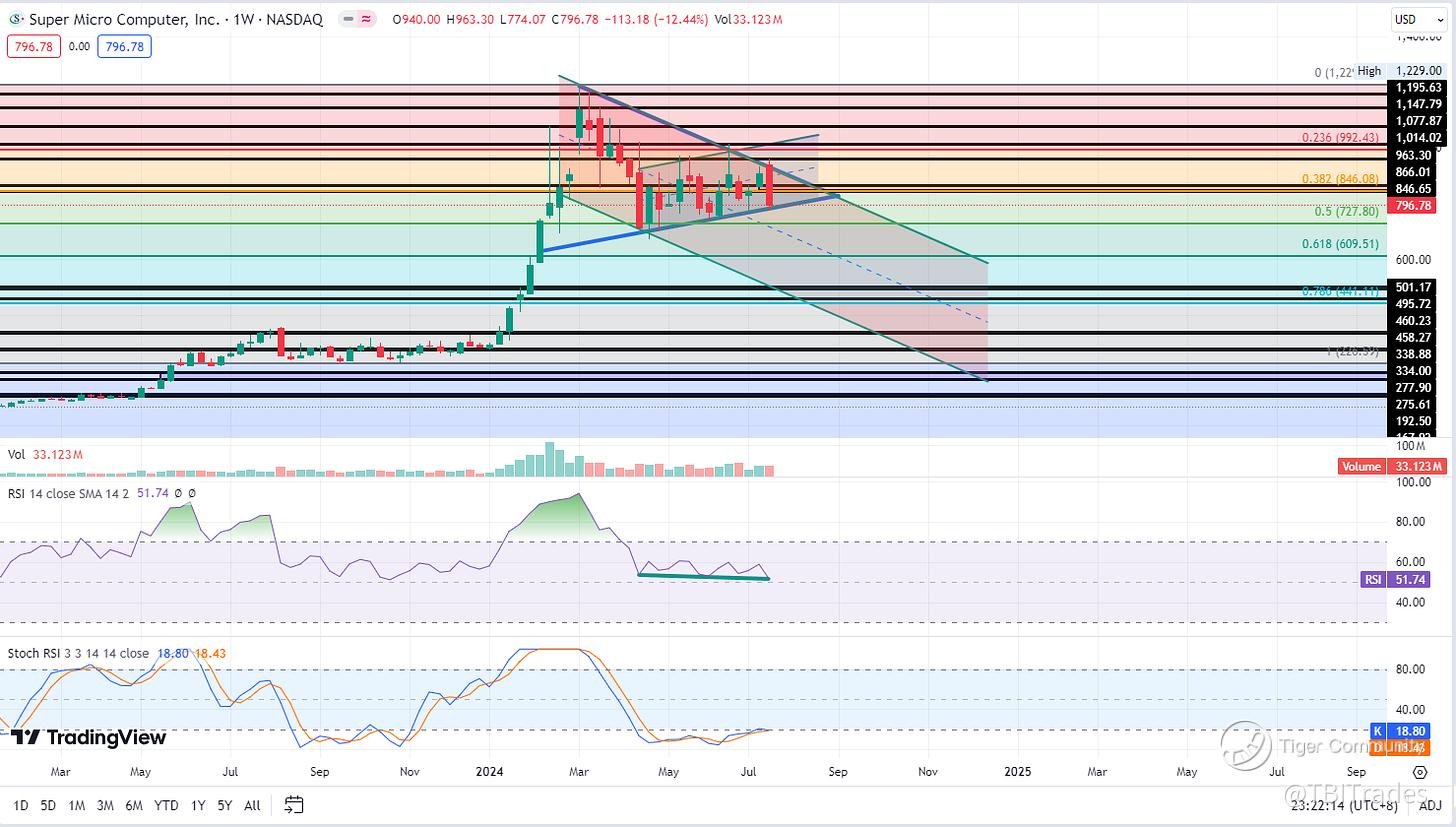1456x827 pixels.
Task: Click the Vol 33.123M indicator legend
Action: point(43,453)
